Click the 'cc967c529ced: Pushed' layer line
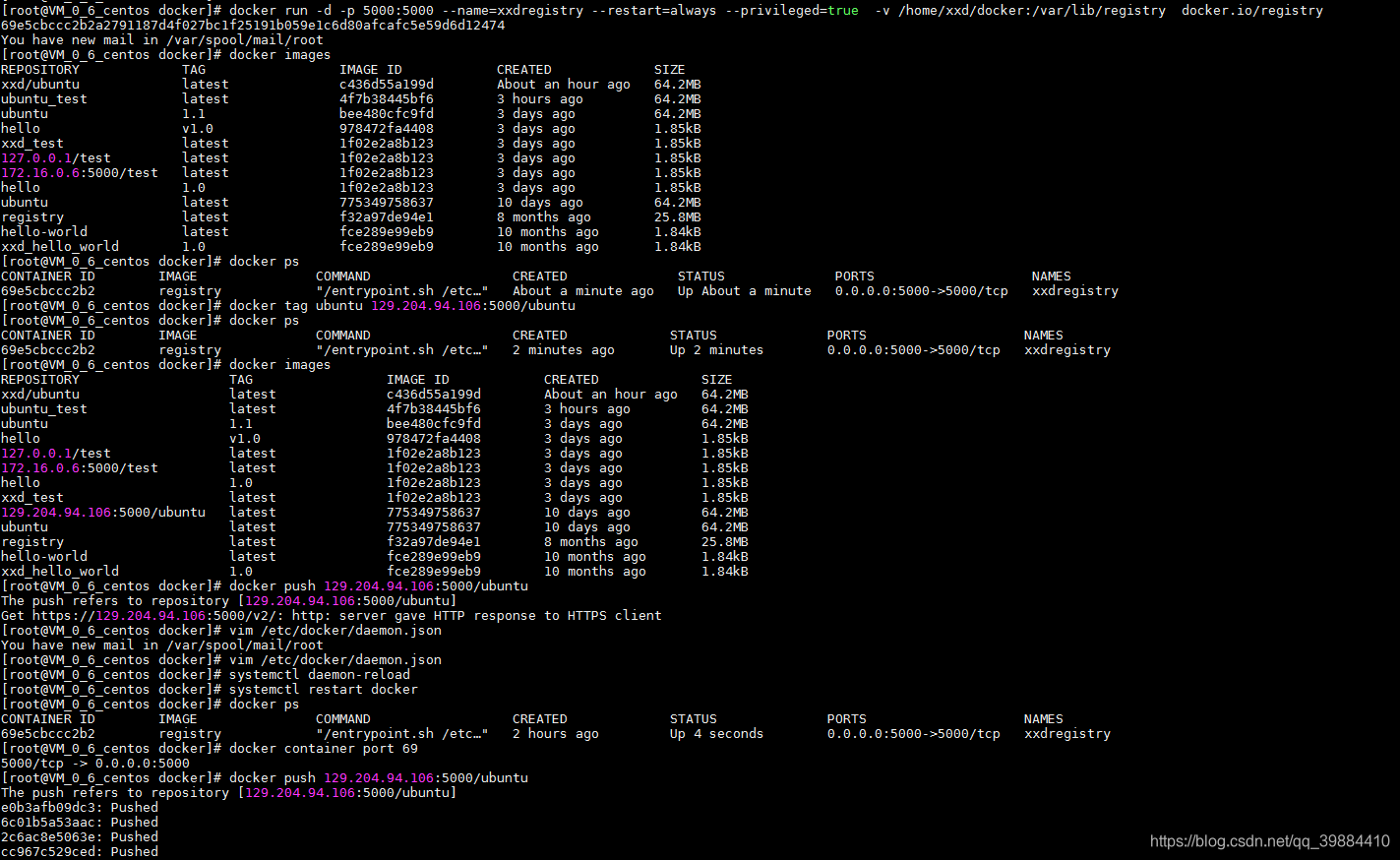1400x860 pixels. (x=80, y=852)
